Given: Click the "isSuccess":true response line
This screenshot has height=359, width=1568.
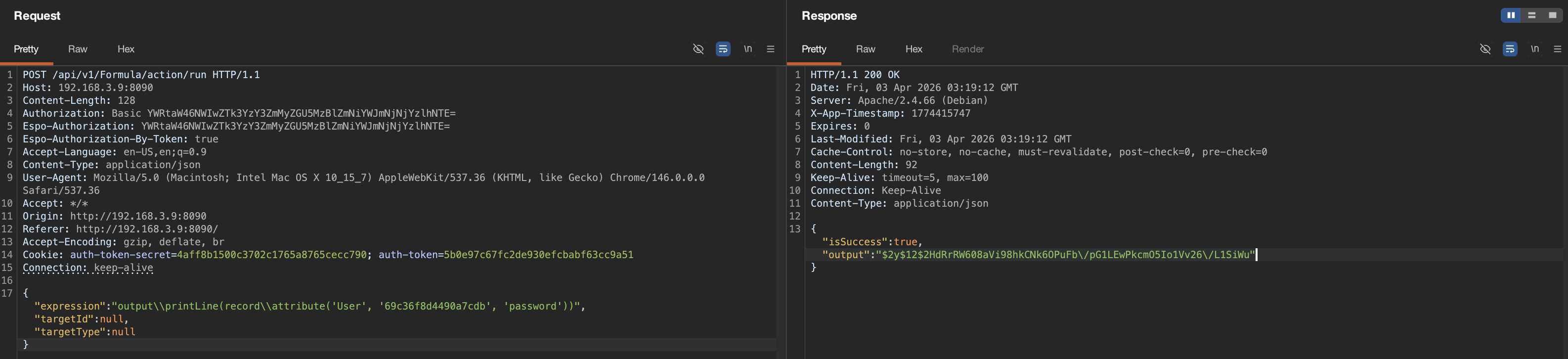Looking at the screenshot, I should tap(872, 242).
